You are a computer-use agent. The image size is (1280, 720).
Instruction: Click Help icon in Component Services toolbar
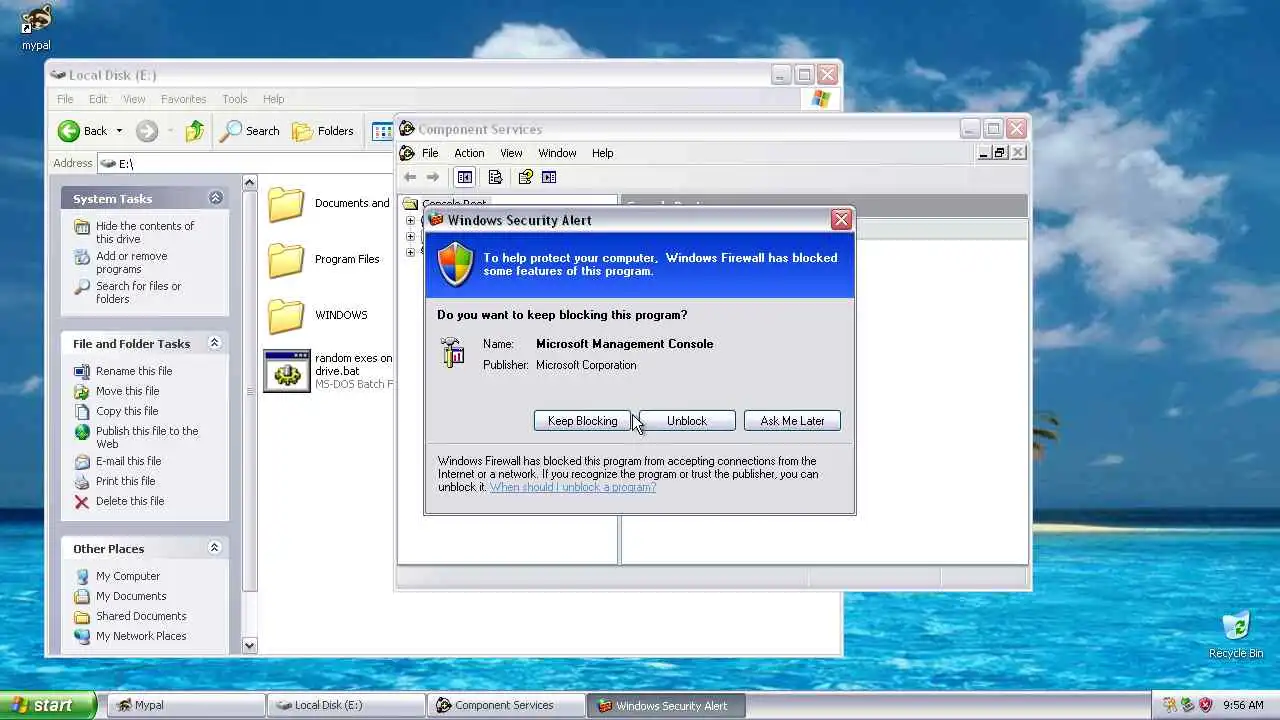525,177
